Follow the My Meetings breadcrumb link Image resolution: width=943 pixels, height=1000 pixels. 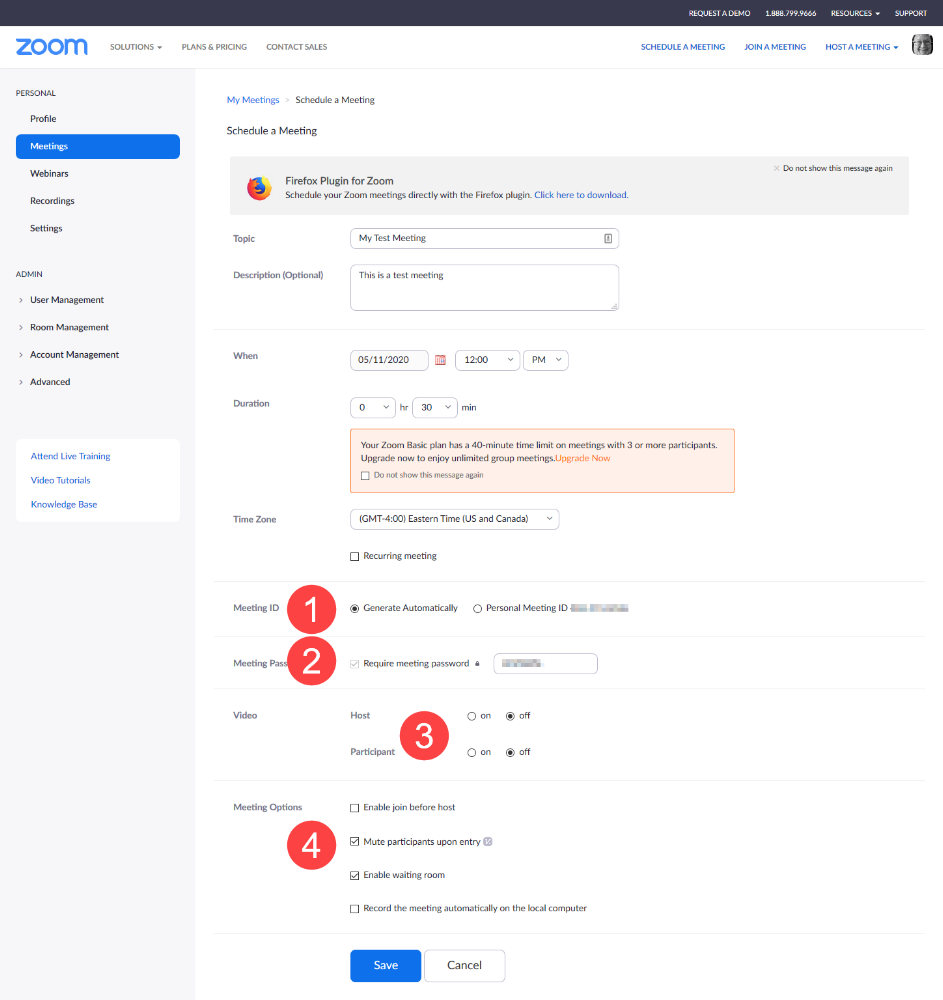pyautogui.click(x=253, y=100)
